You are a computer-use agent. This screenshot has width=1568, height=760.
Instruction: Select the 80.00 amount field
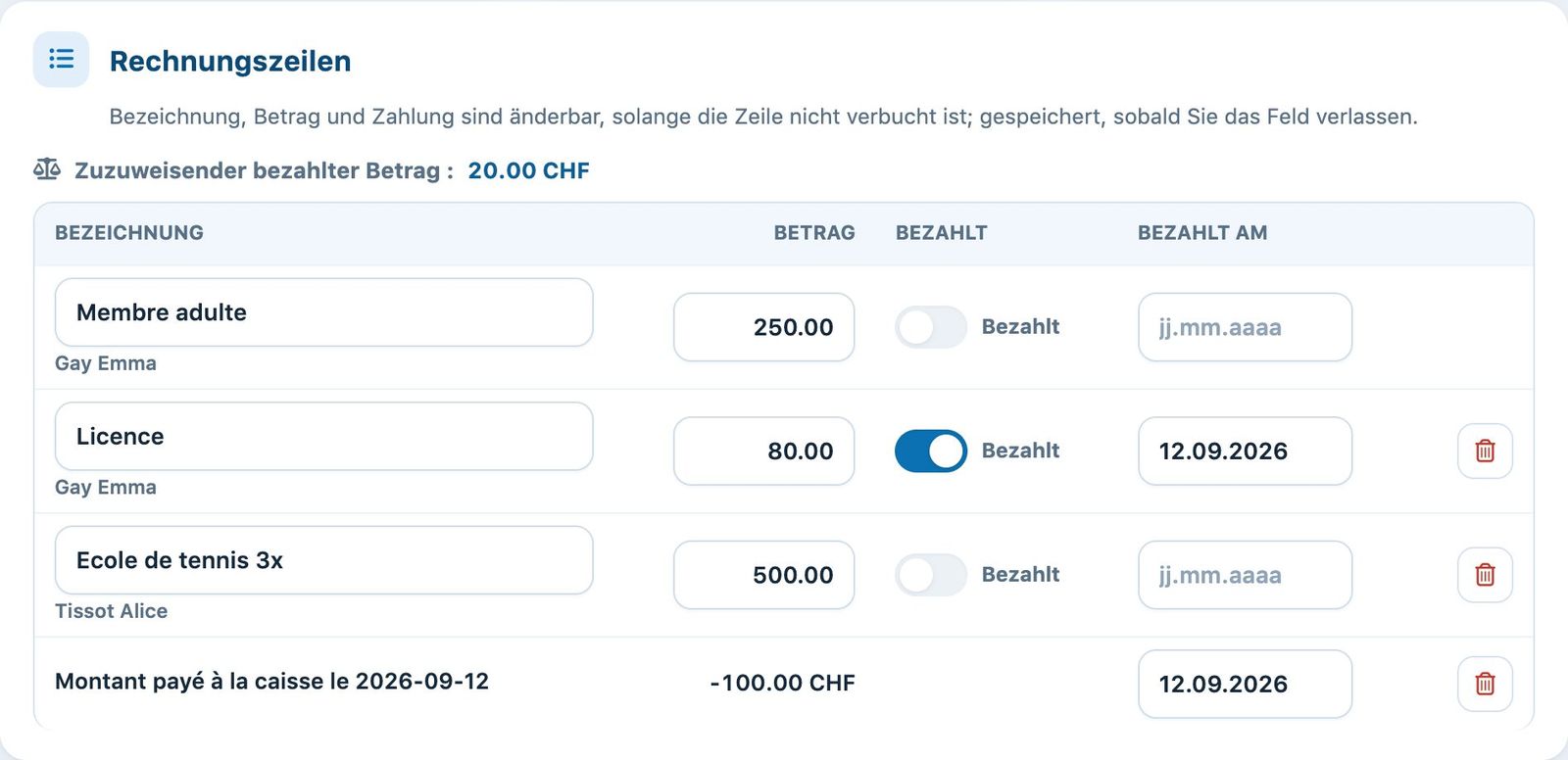[x=764, y=451]
